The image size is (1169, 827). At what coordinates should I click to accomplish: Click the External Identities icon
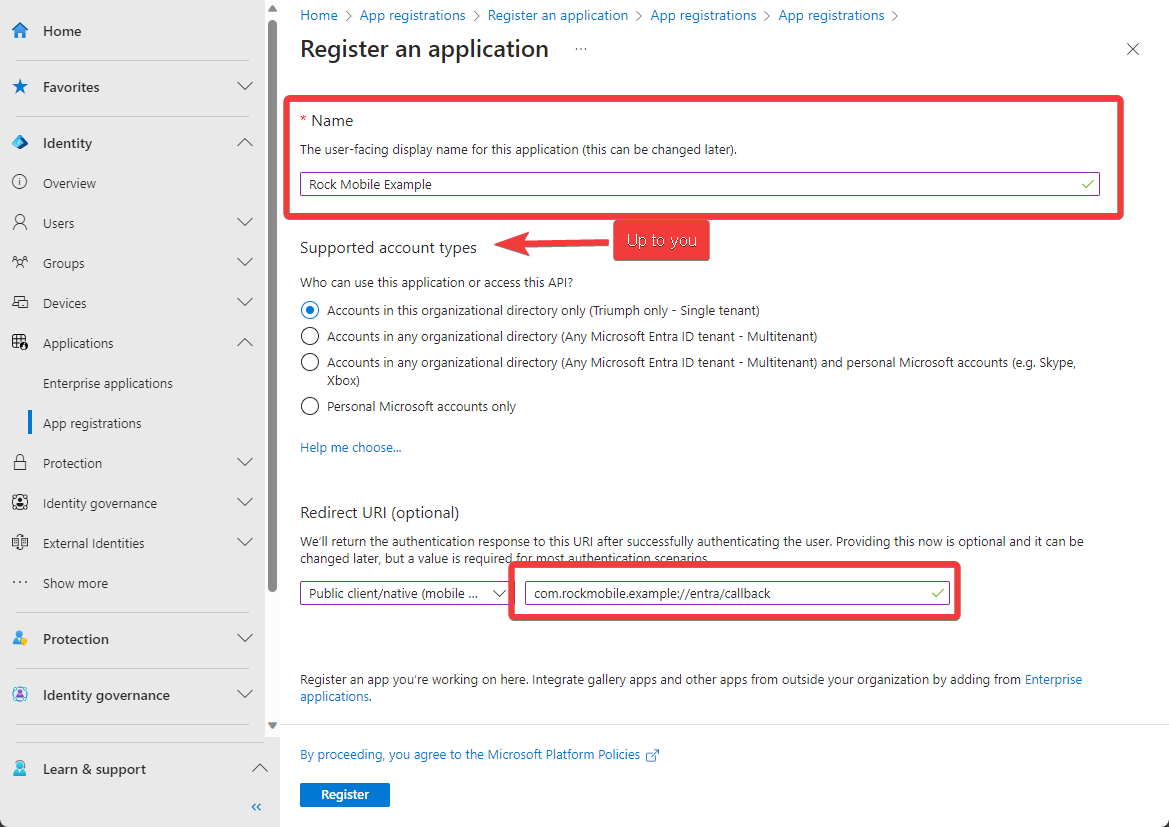pos(20,542)
